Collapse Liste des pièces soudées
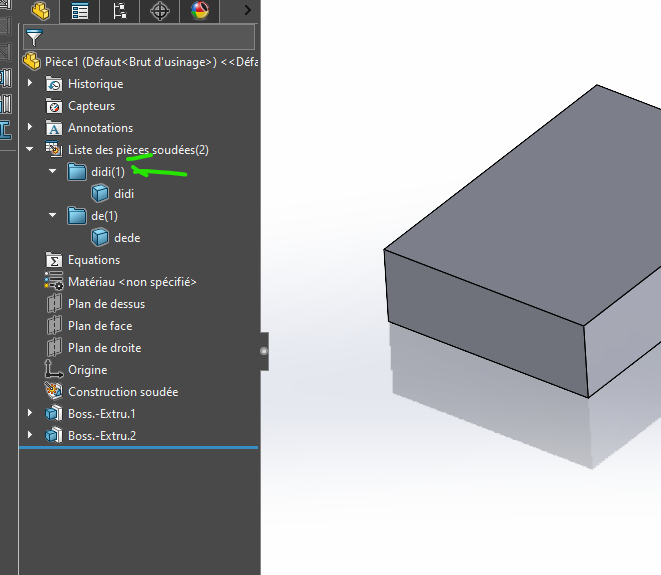The width and height of the screenshot is (661, 575). pyautogui.click(x=31, y=150)
